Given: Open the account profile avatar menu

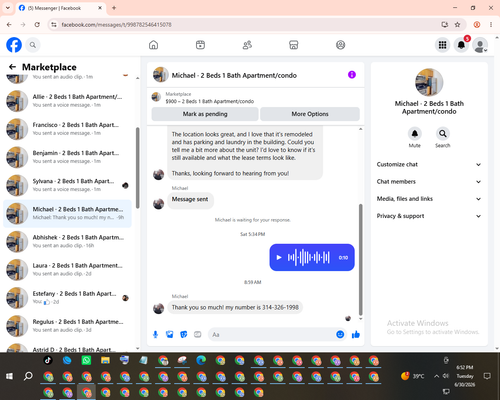Looking at the screenshot, I should (480, 45).
